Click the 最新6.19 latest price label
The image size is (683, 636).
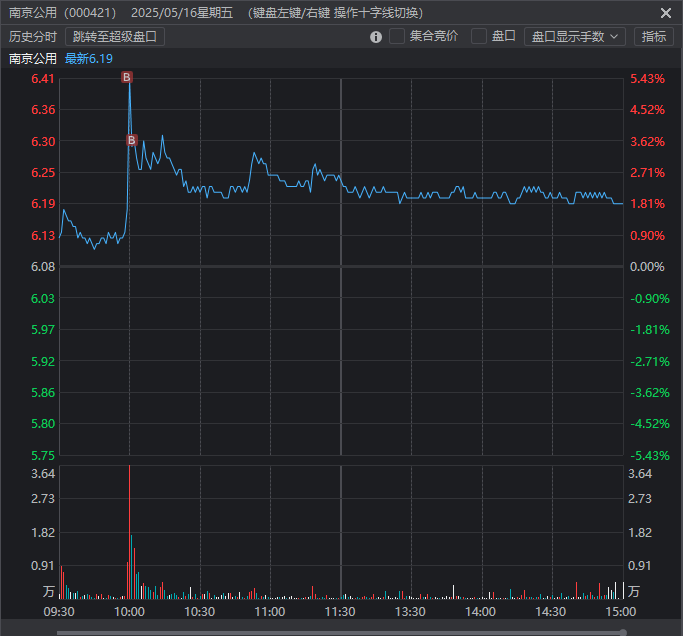89,58
